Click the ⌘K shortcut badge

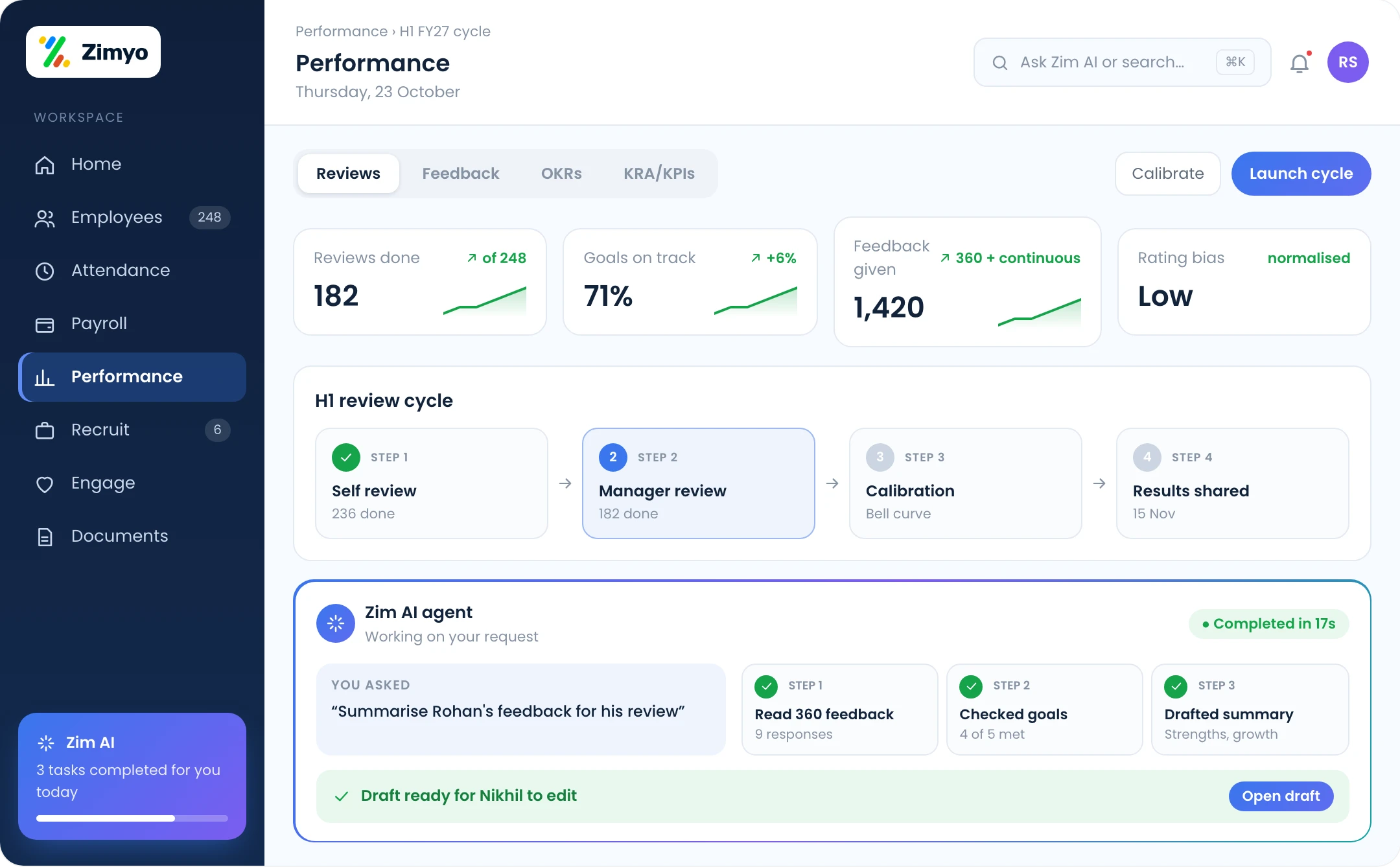point(1235,62)
